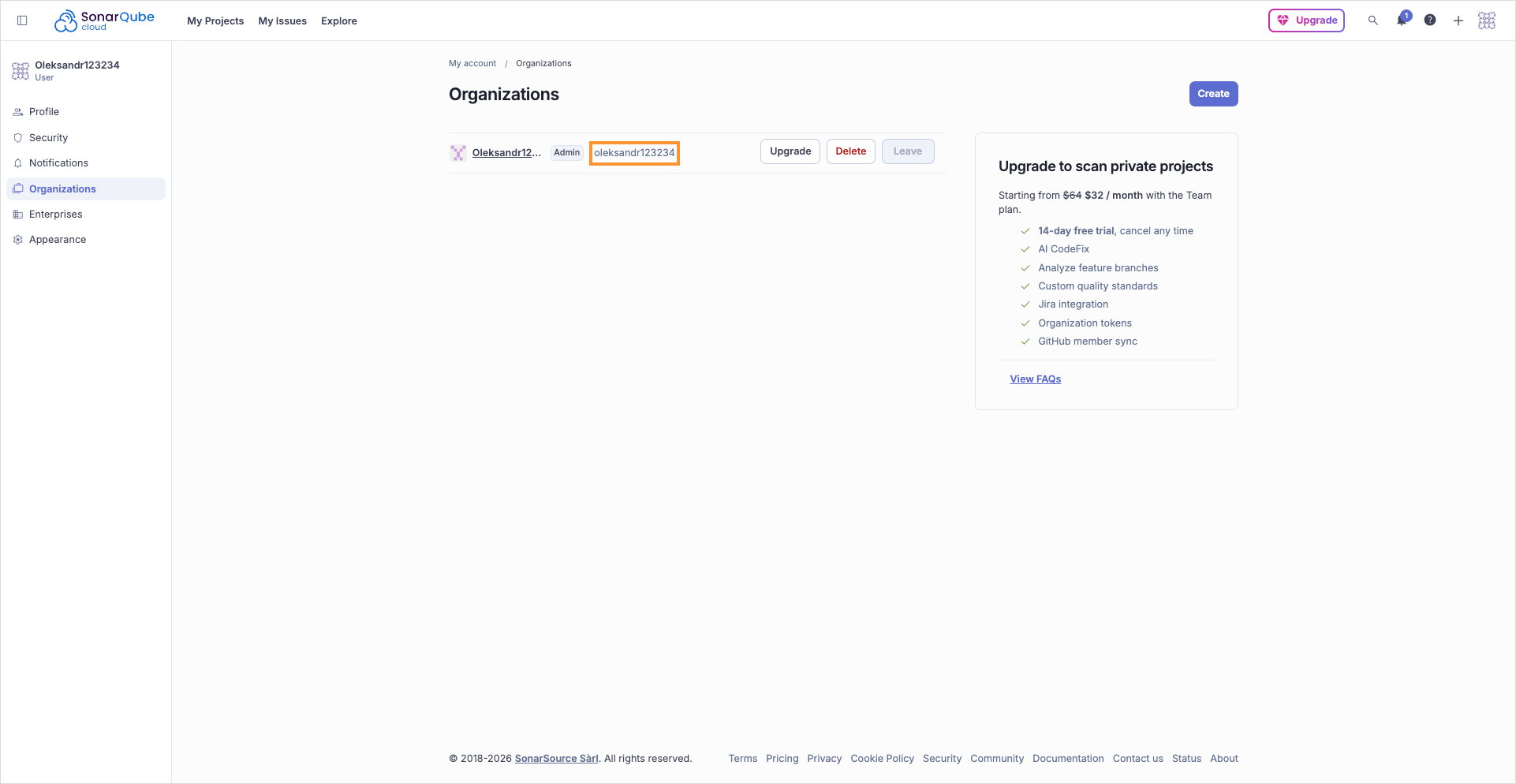The height and width of the screenshot is (784, 1516).
Task: Expand the Enterprises section in sidebar
Action: [x=55, y=214]
